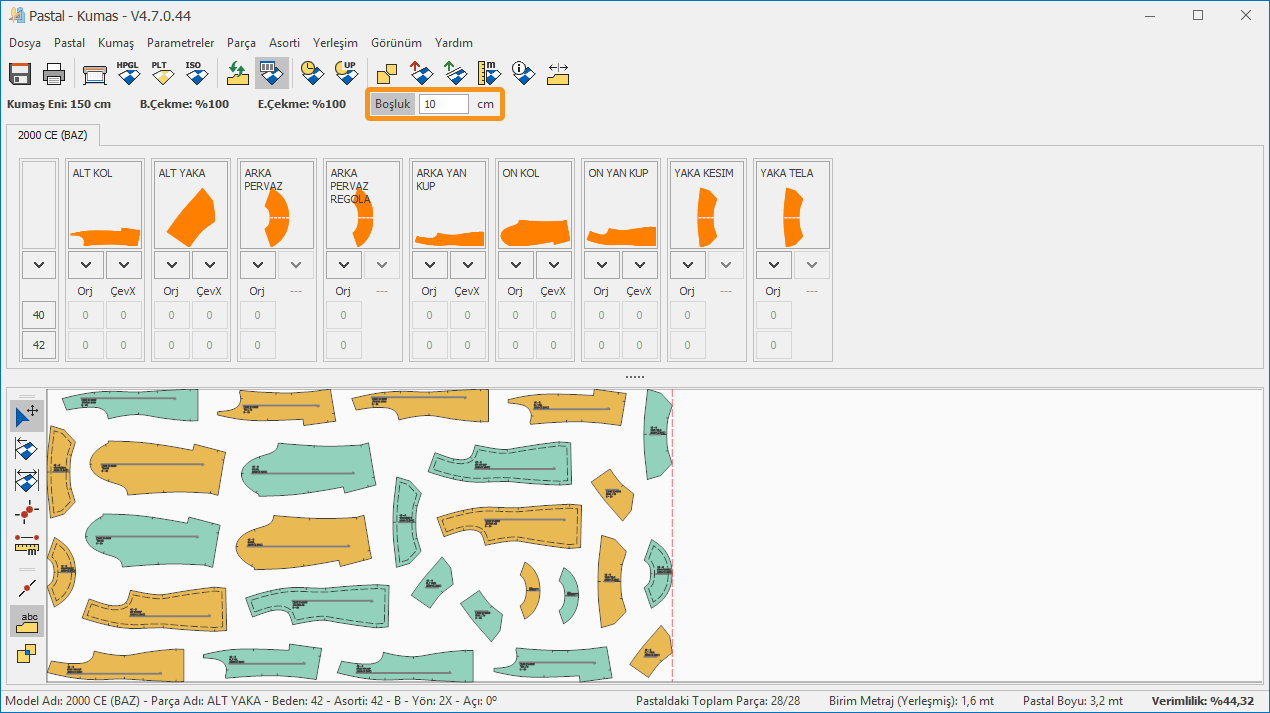
Task: Click the size 40 row button
Action: pos(39,315)
